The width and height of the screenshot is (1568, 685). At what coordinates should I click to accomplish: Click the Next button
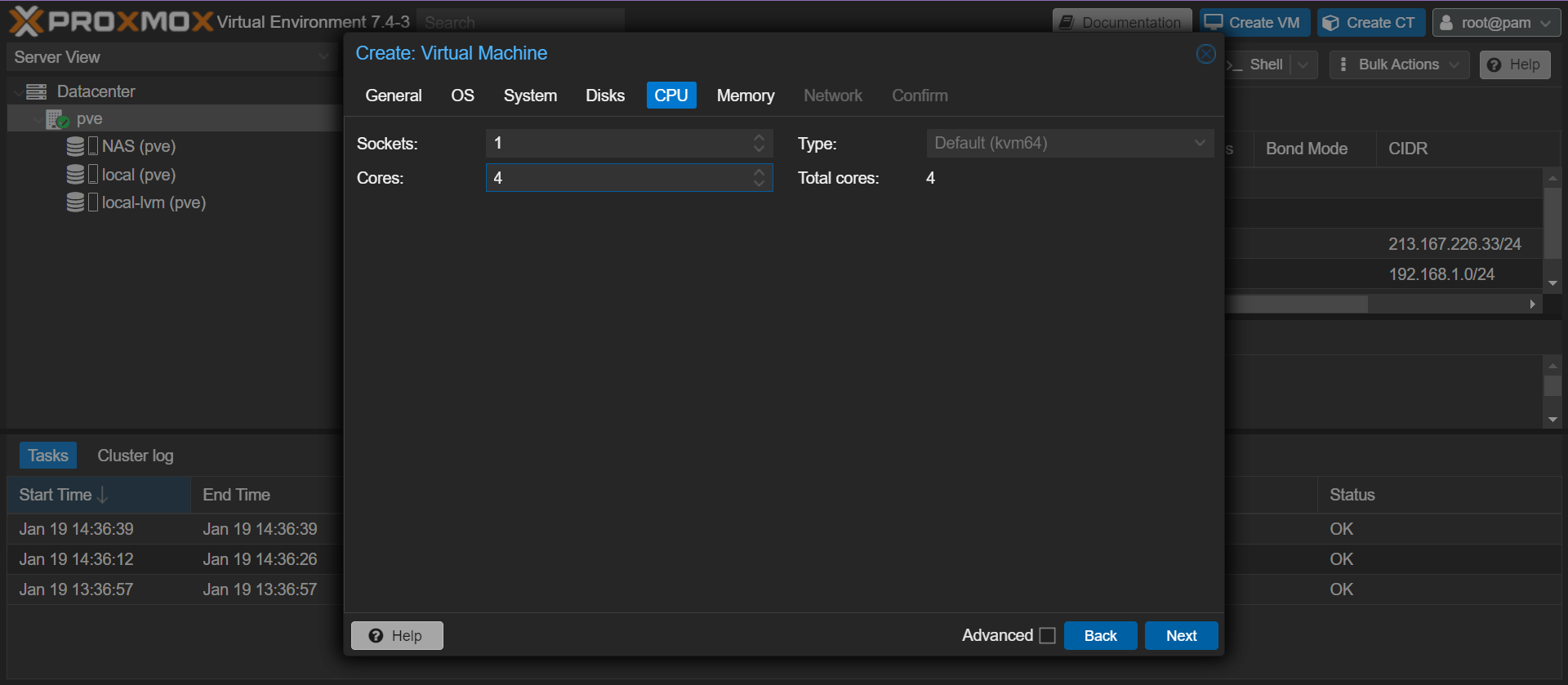tap(1181, 635)
